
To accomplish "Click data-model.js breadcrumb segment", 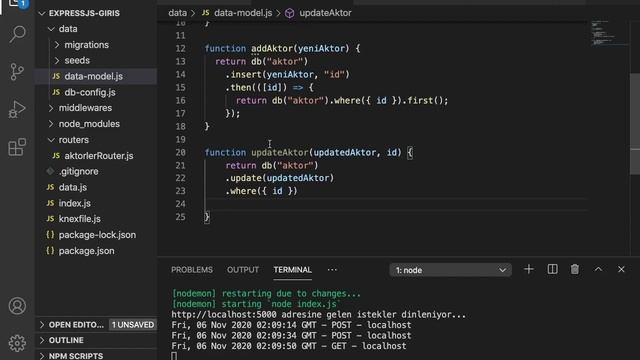I will coord(243,13).
